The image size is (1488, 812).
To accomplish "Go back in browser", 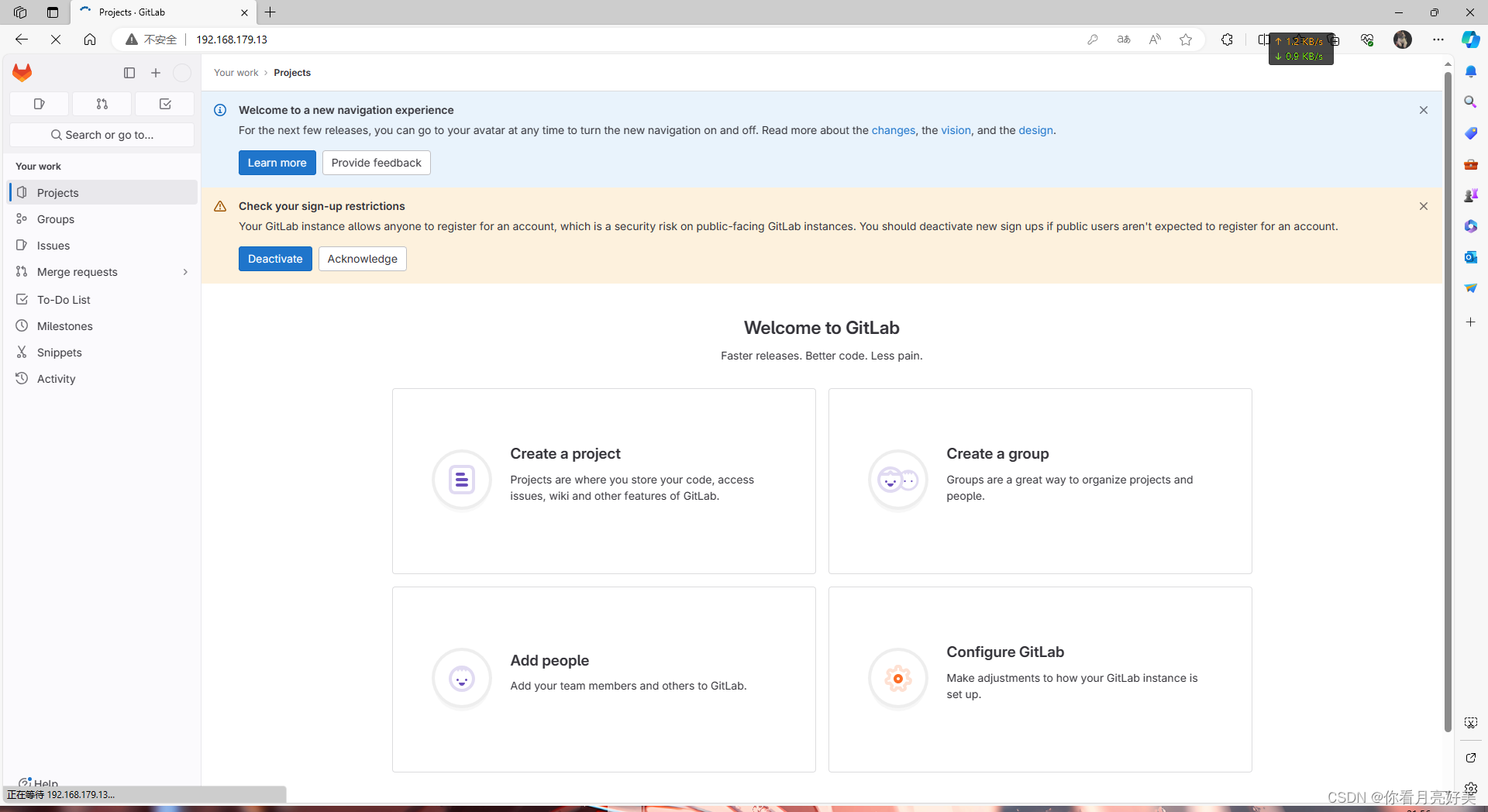I will pos(22,40).
